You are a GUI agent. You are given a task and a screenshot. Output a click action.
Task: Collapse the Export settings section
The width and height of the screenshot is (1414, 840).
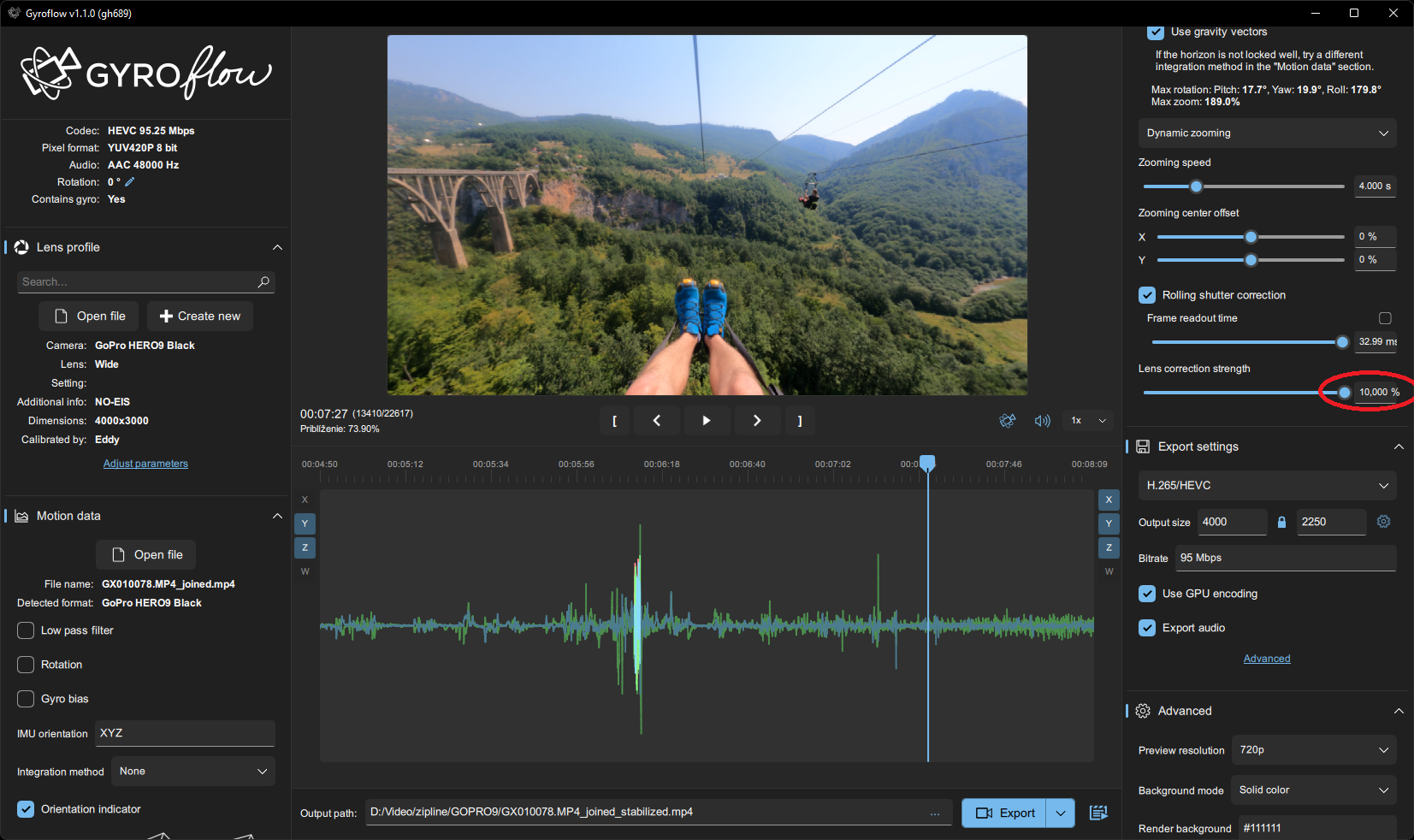1399,446
